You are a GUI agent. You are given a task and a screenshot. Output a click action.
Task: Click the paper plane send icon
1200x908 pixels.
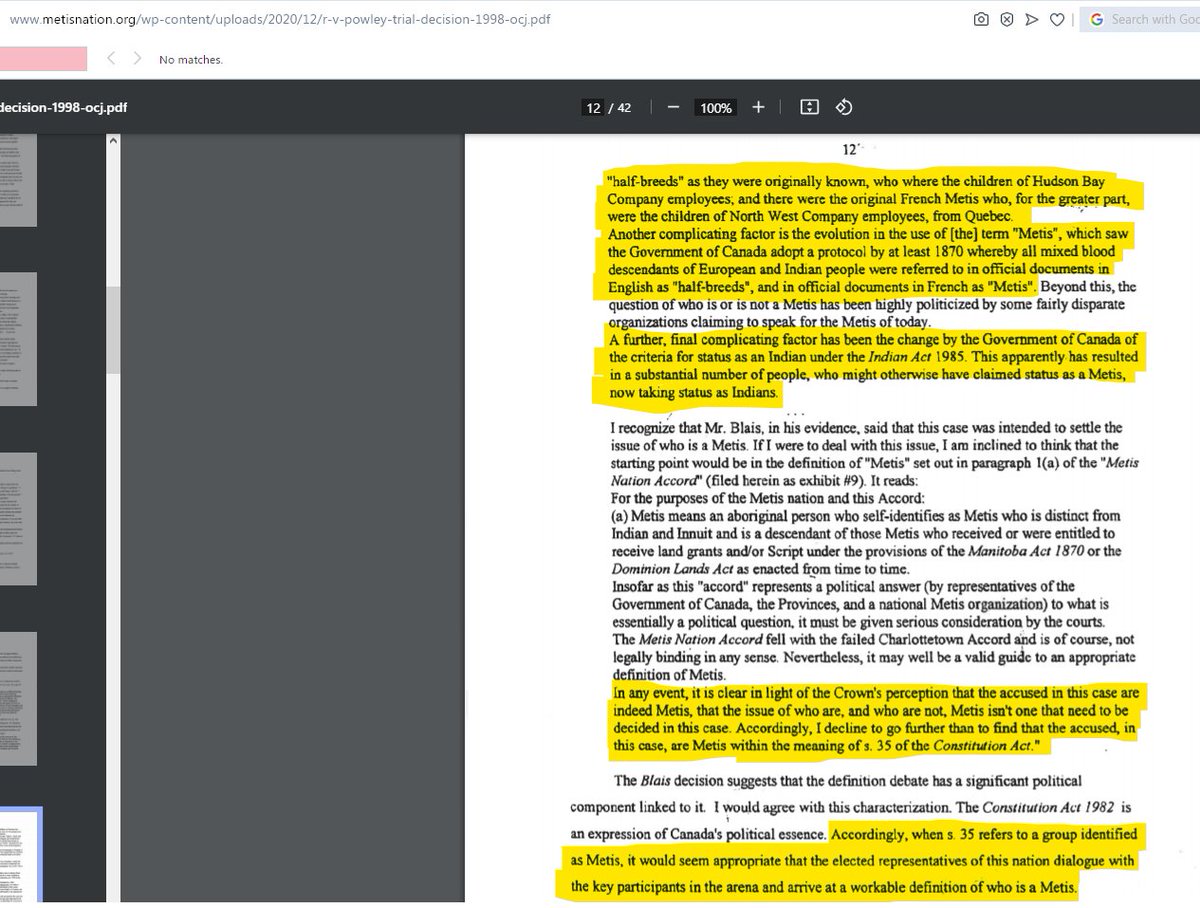click(1032, 19)
